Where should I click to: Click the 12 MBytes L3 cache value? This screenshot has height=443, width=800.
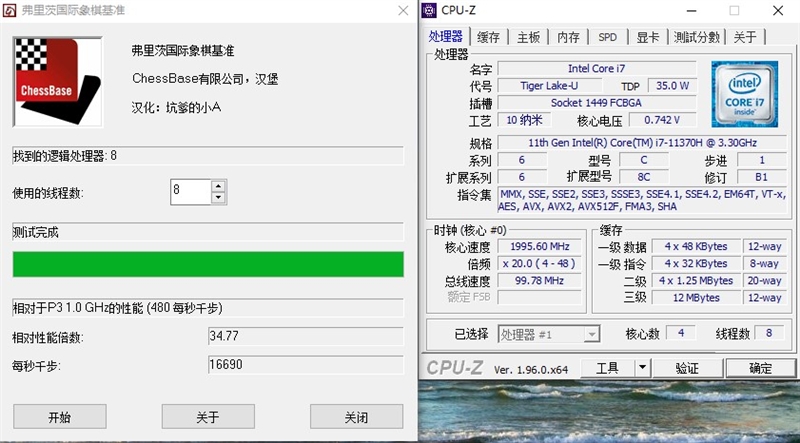click(696, 298)
